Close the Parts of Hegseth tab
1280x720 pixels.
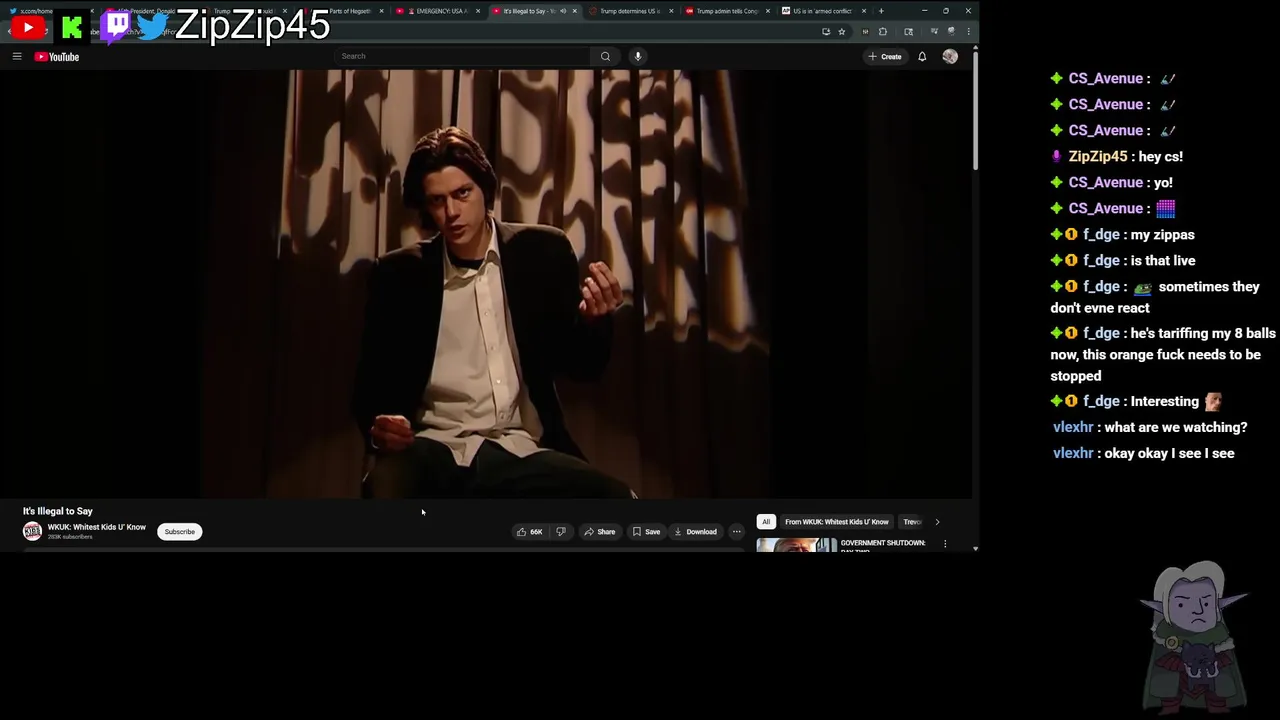pyautogui.click(x=381, y=11)
